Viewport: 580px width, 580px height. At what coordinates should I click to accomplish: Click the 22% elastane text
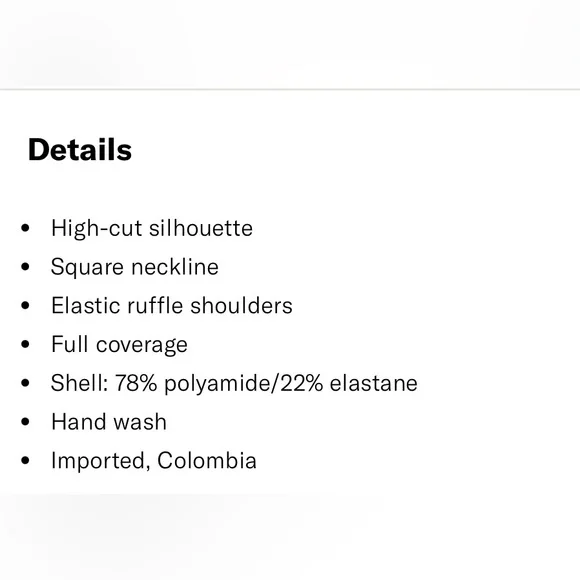(x=349, y=383)
